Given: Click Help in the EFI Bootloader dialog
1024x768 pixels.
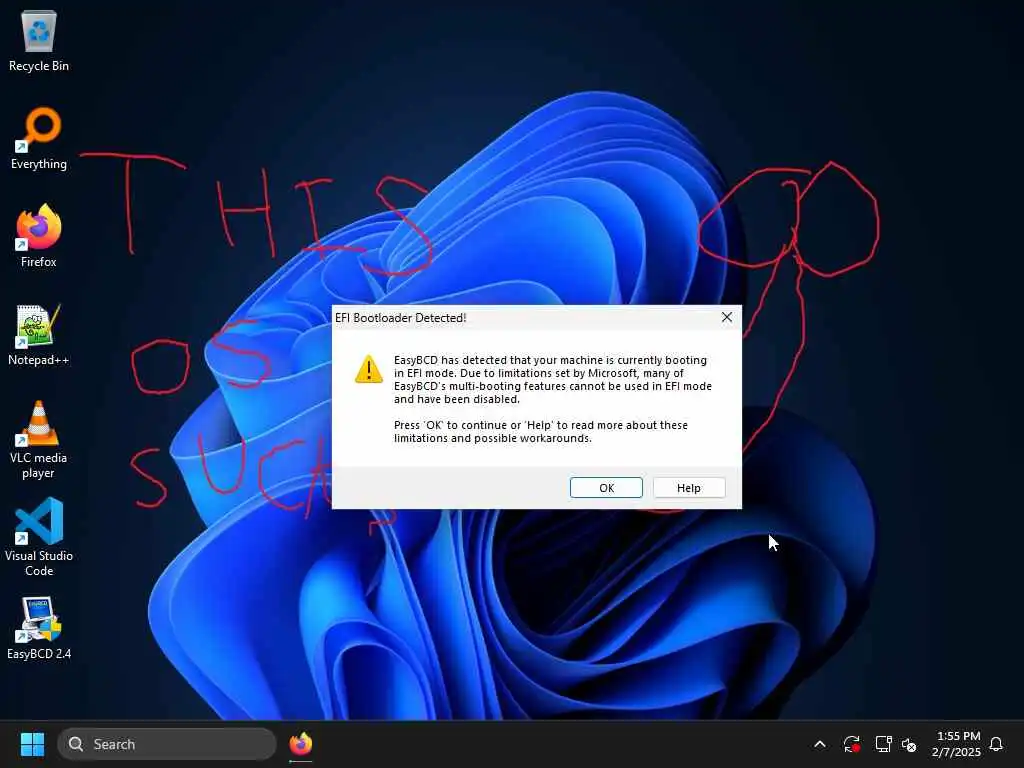Looking at the screenshot, I should tap(688, 488).
